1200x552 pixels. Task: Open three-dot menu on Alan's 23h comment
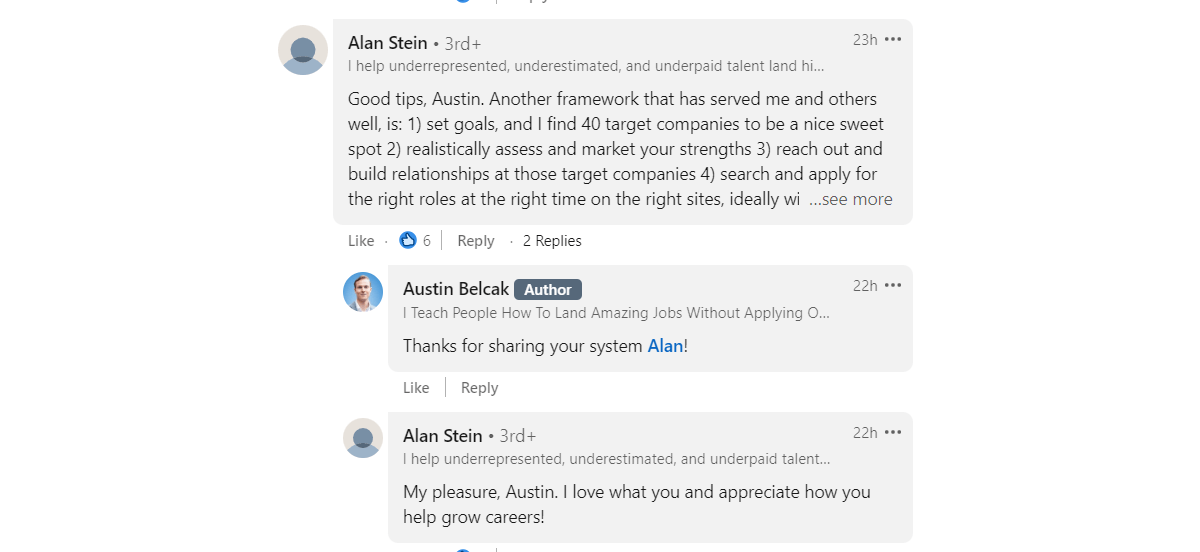893,40
